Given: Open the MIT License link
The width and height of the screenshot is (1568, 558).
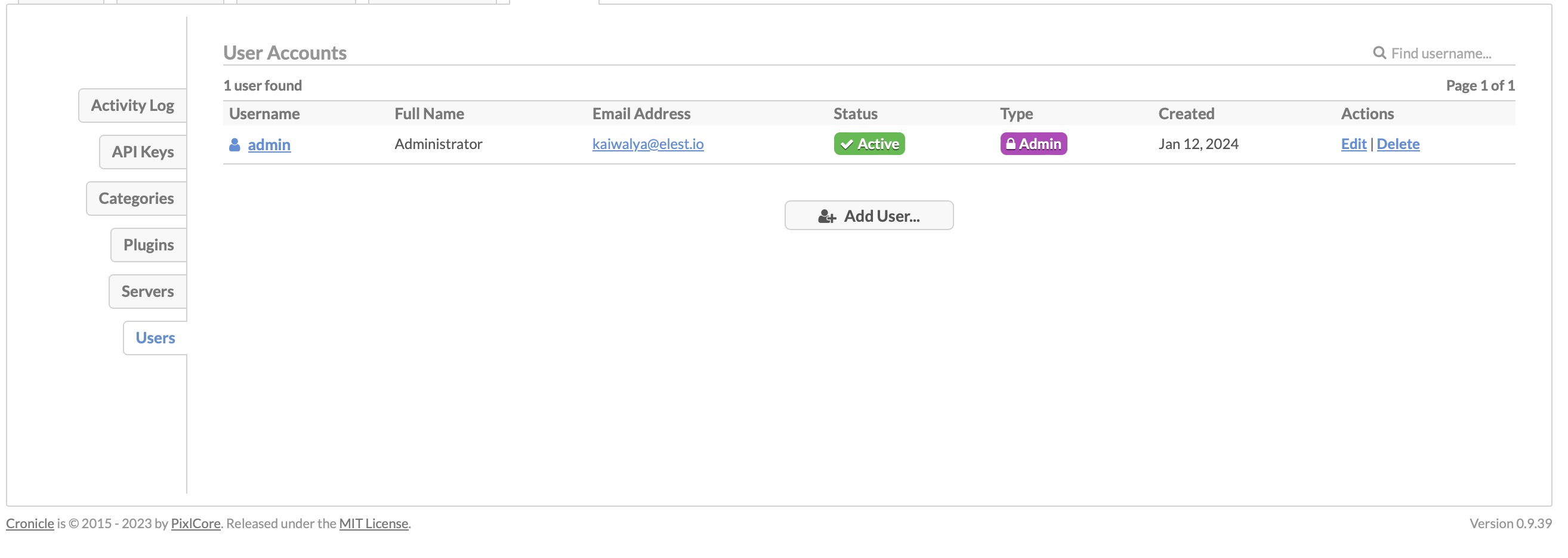Looking at the screenshot, I should click(373, 523).
